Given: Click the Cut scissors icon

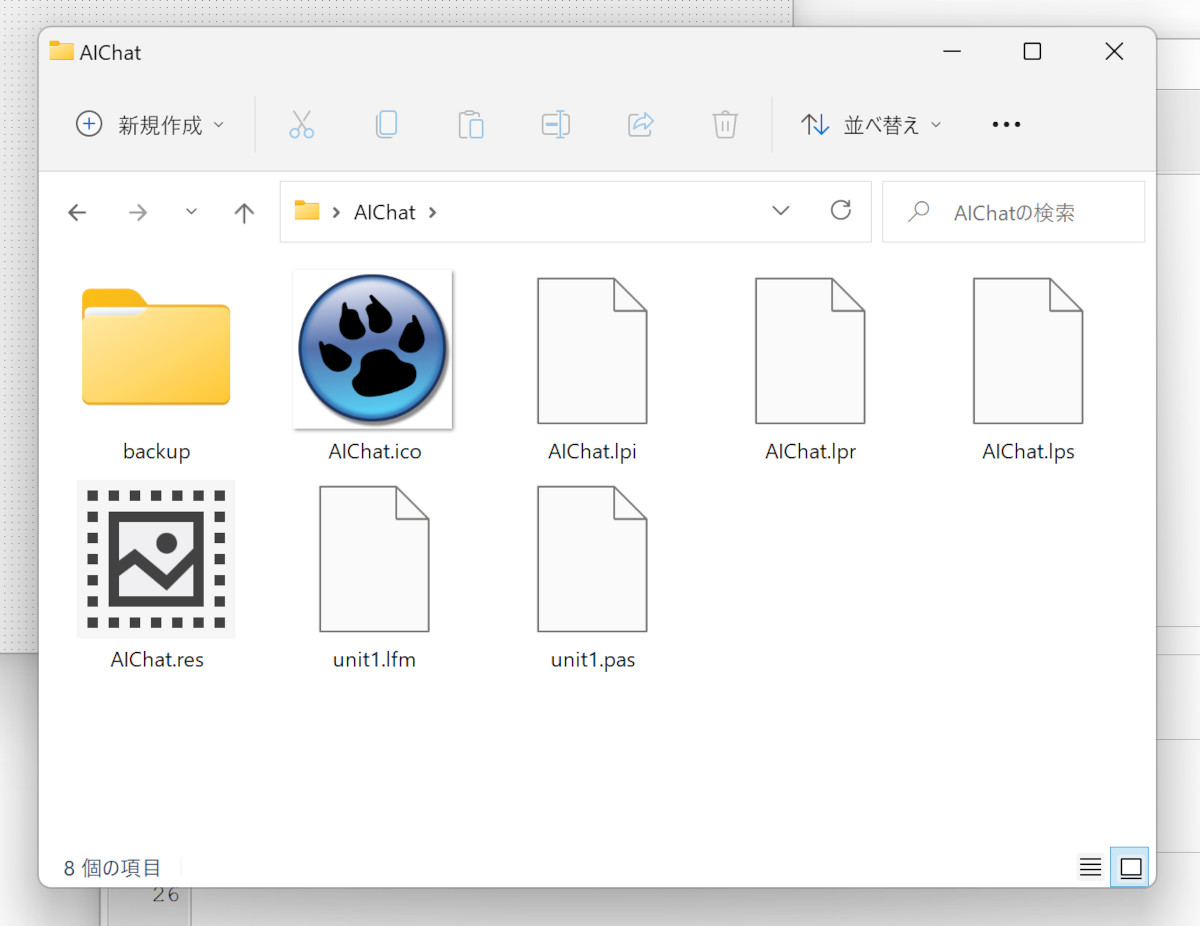Looking at the screenshot, I should point(301,125).
